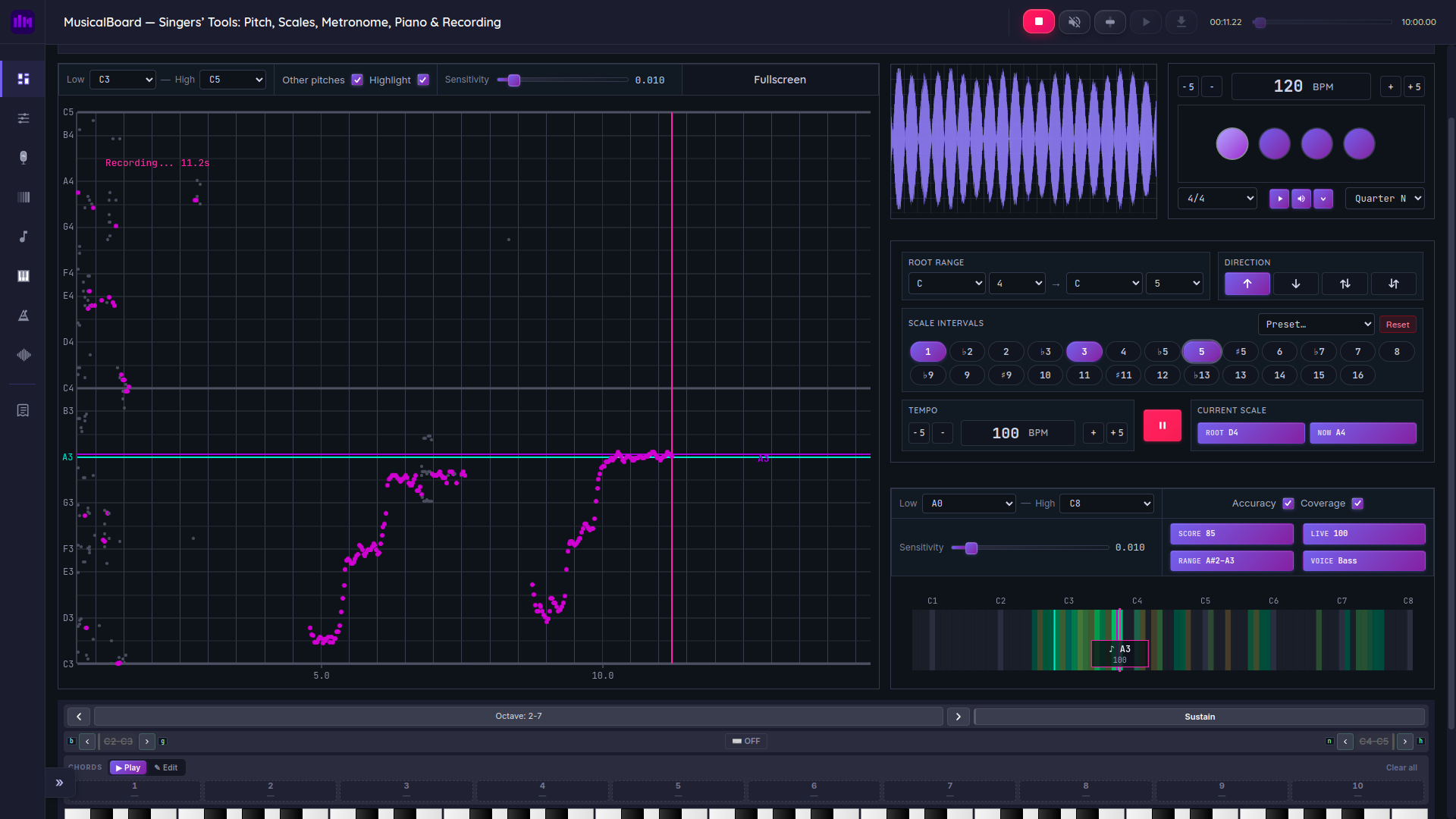Screen dimensions: 1456x819
Task: Open the barcode-like sidebar tool
Action: tap(24, 197)
